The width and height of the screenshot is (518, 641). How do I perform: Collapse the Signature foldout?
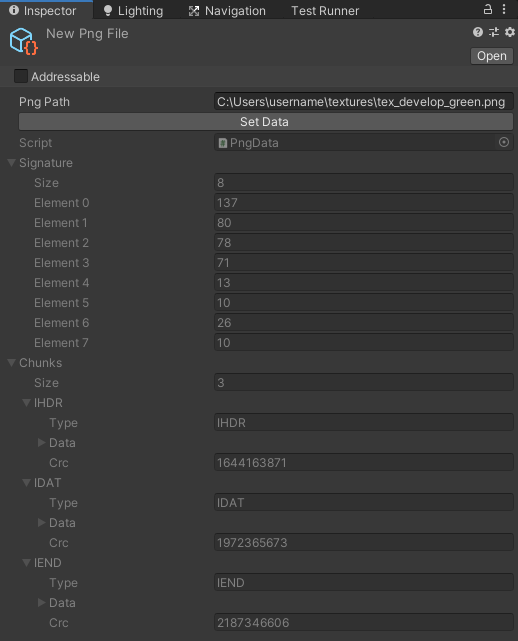tap(11, 163)
